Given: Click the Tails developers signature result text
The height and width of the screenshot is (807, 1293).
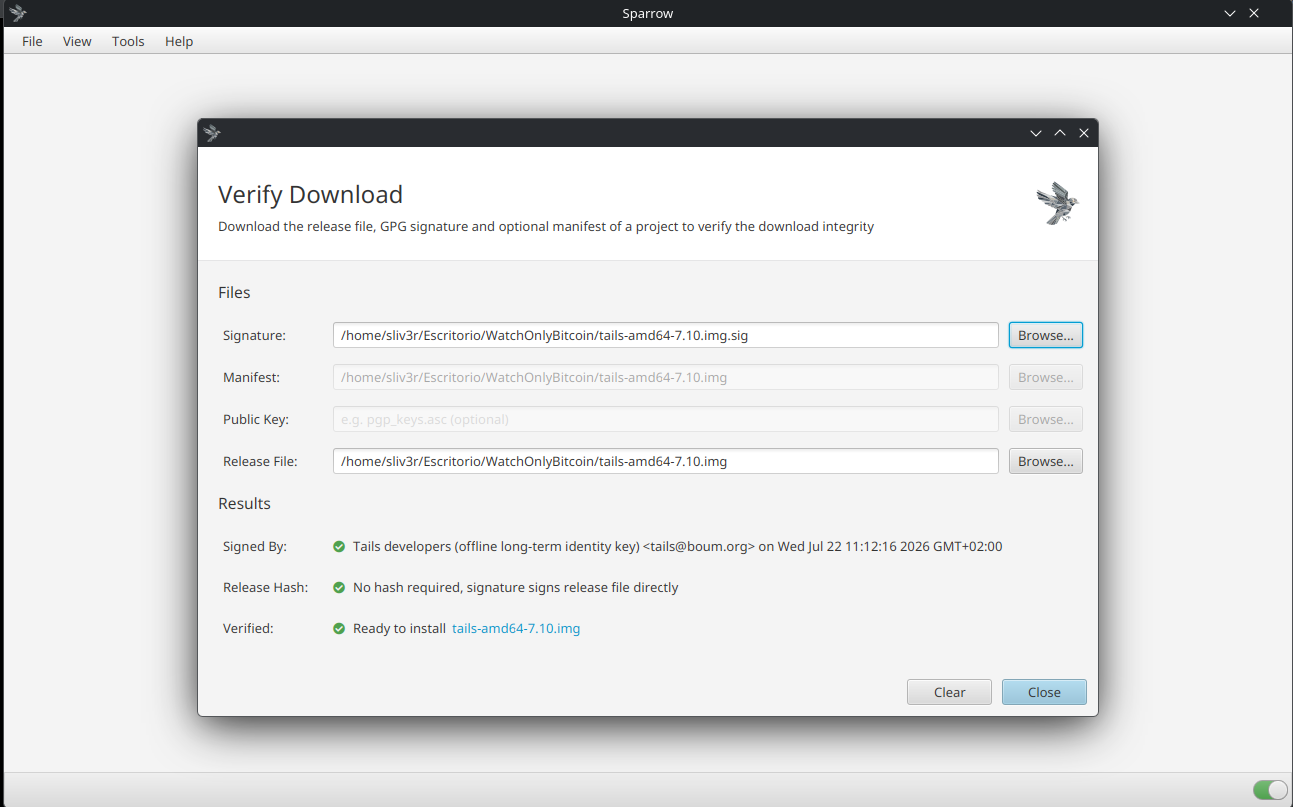Looking at the screenshot, I should click(677, 546).
